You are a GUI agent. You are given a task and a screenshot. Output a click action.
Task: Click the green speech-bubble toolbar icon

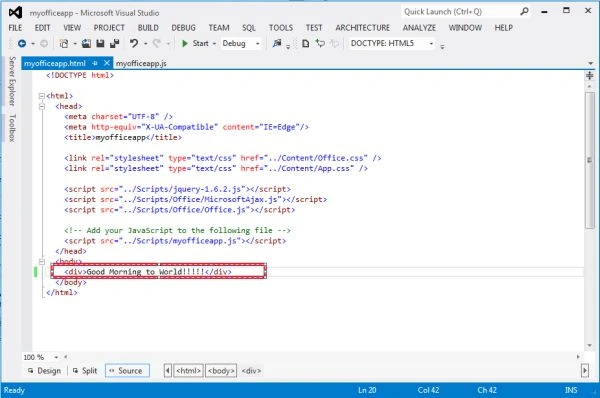tap(320, 44)
